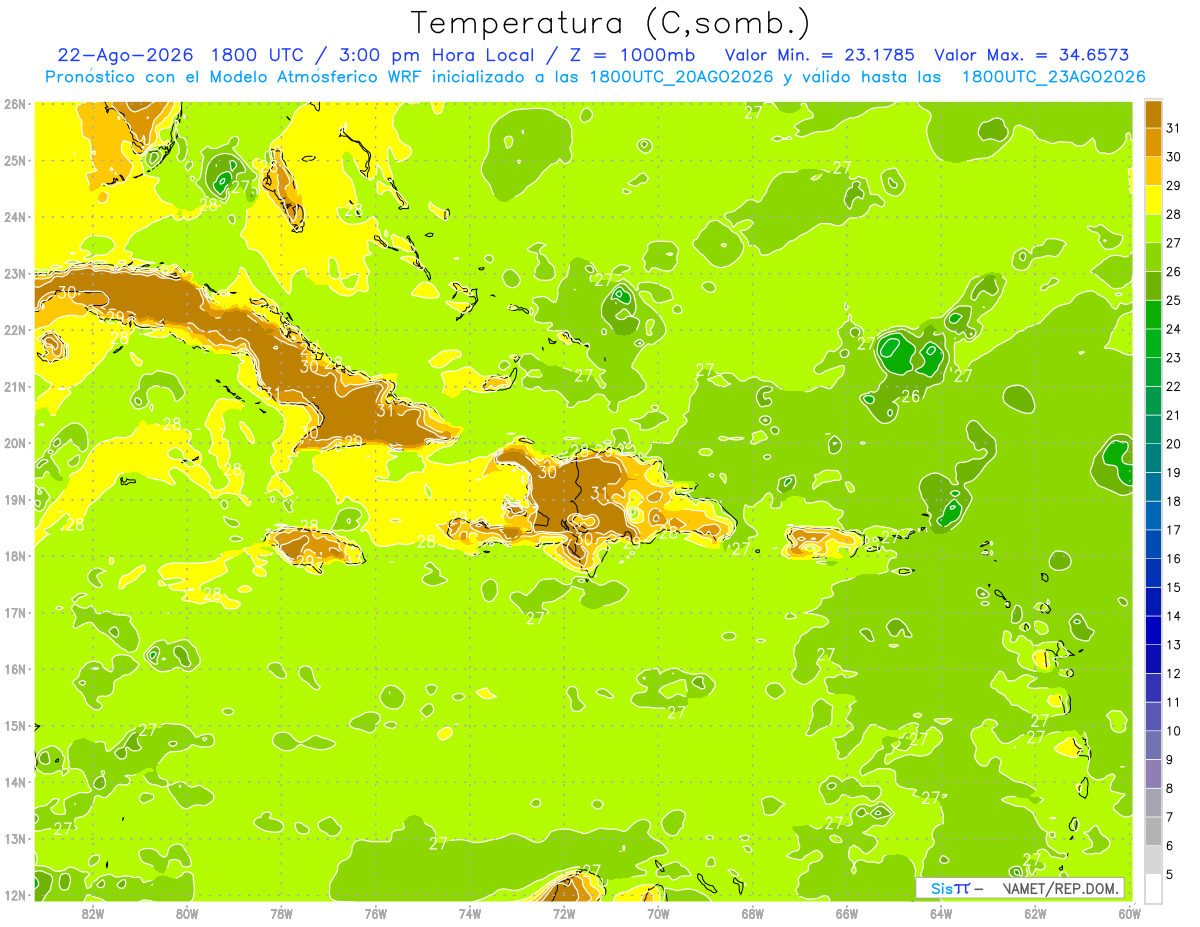Click the '23N' latitude axis label
The height and width of the screenshot is (927, 1200).
(14, 273)
